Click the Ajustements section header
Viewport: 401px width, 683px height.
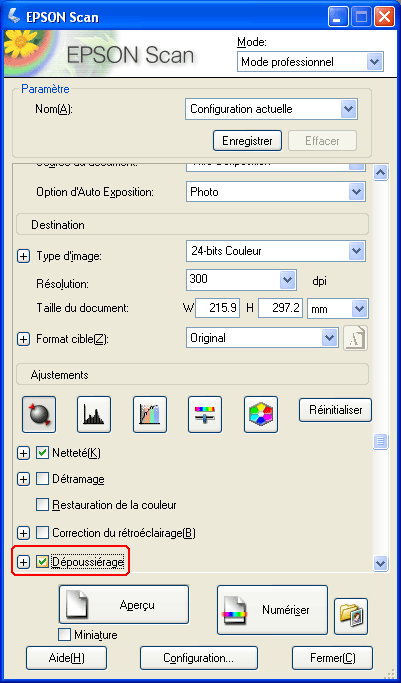point(192,375)
